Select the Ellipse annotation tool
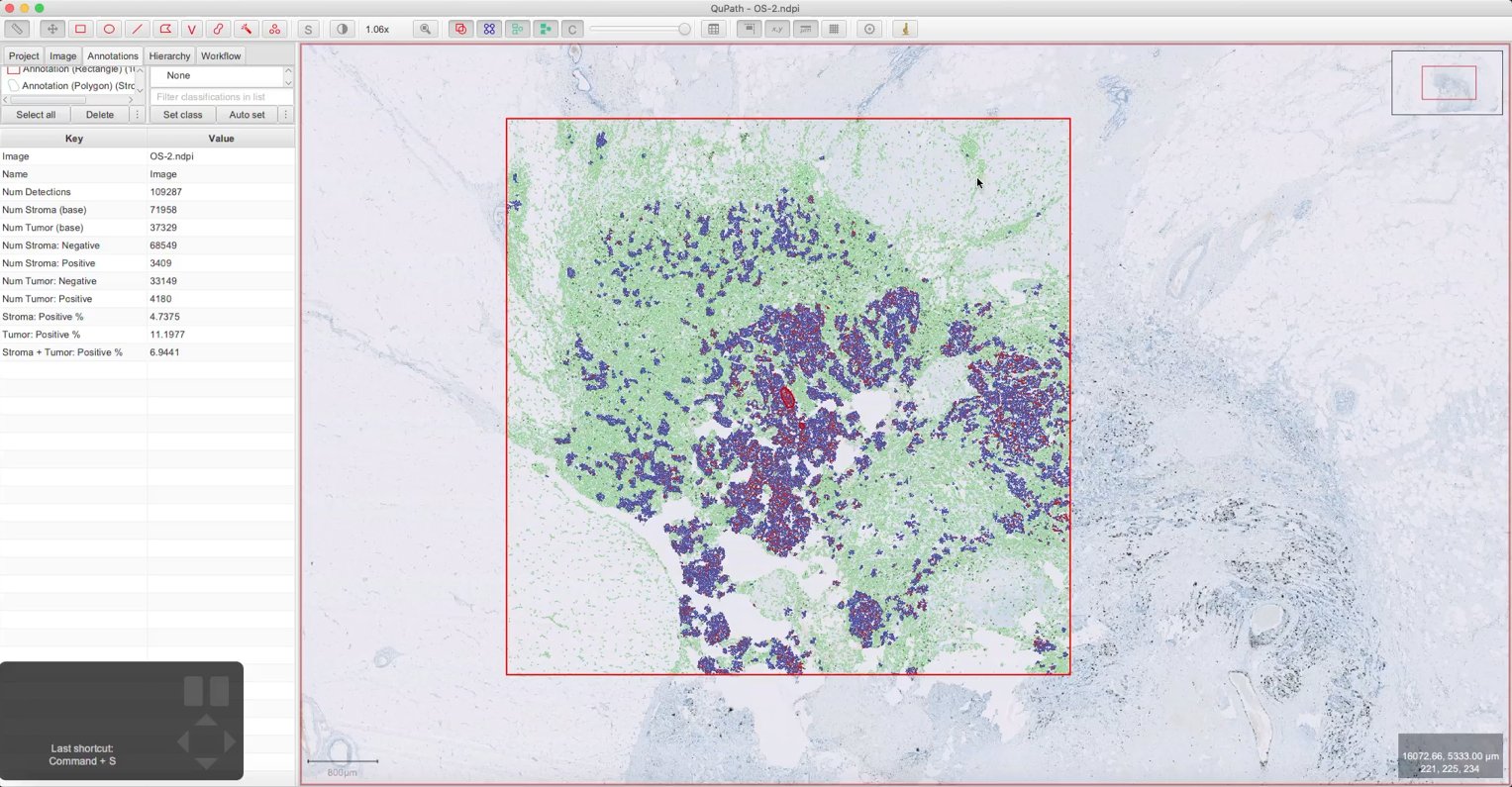1512x787 pixels. click(109, 29)
